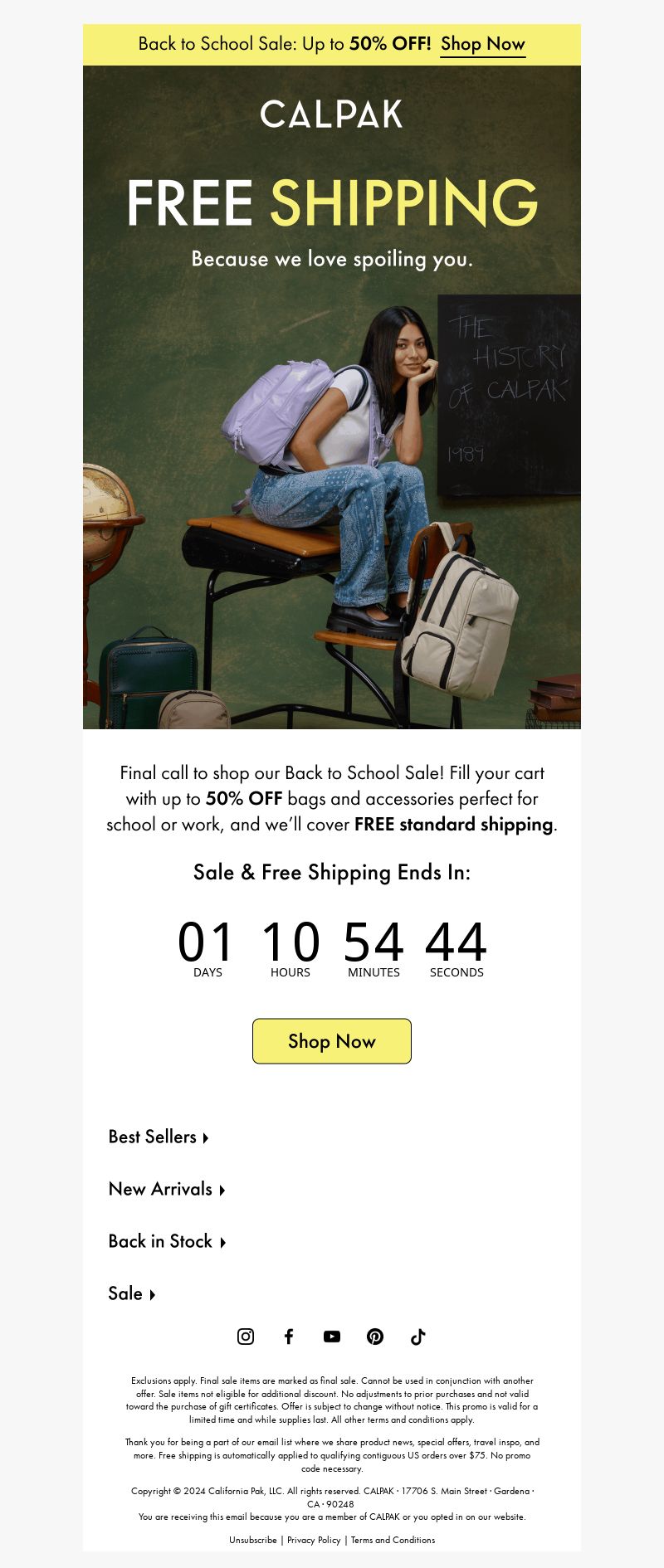Click the Unsubscribe footer link
Image resolution: width=664 pixels, height=1568 pixels.
tap(253, 1540)
